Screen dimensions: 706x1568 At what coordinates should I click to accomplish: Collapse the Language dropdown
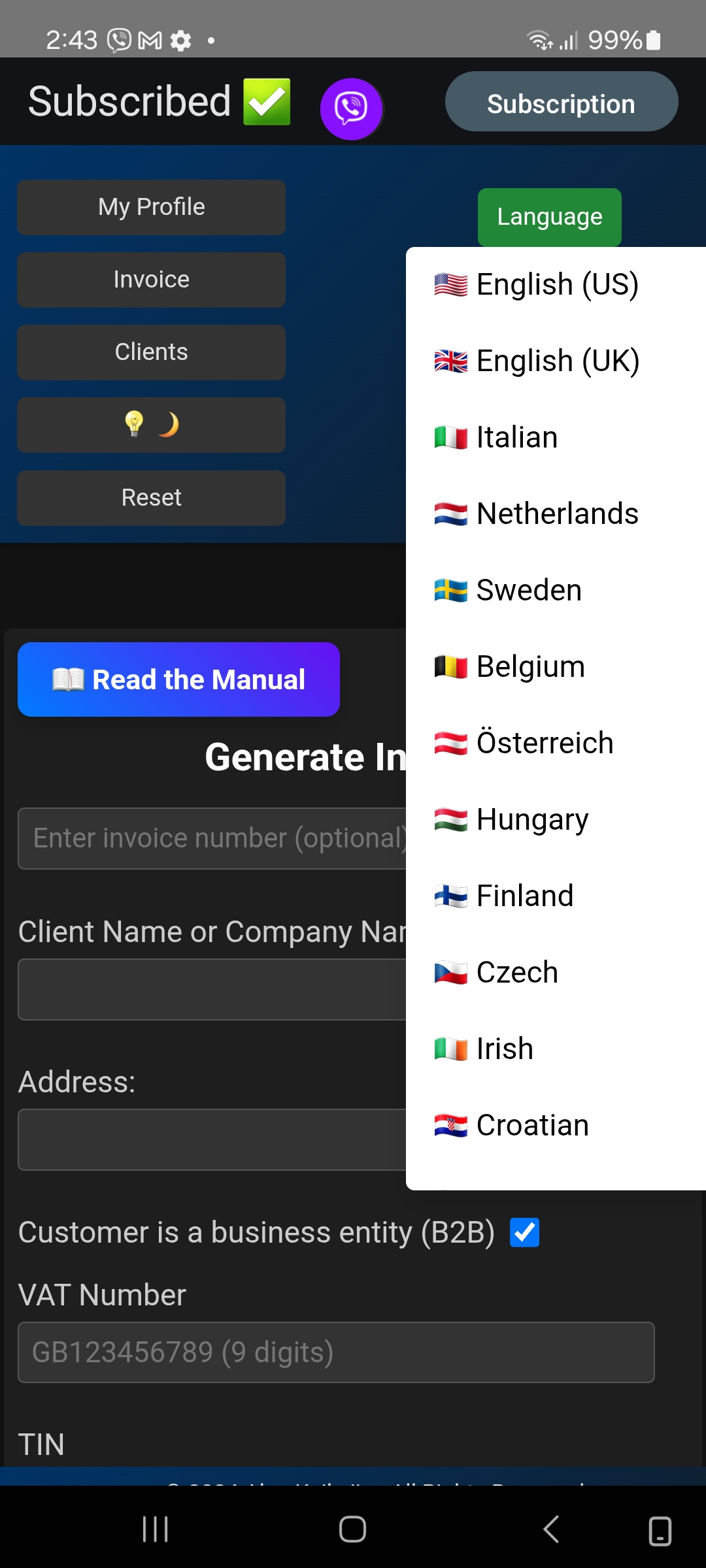(x=549, y=217)
